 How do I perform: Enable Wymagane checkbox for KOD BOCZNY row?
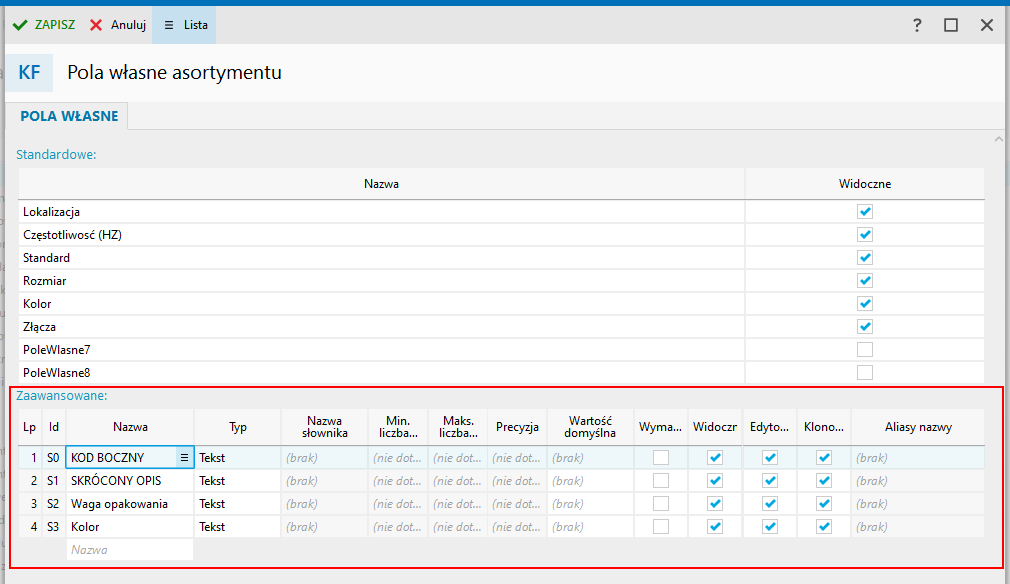pyautogui.click(x=661, y=458)
